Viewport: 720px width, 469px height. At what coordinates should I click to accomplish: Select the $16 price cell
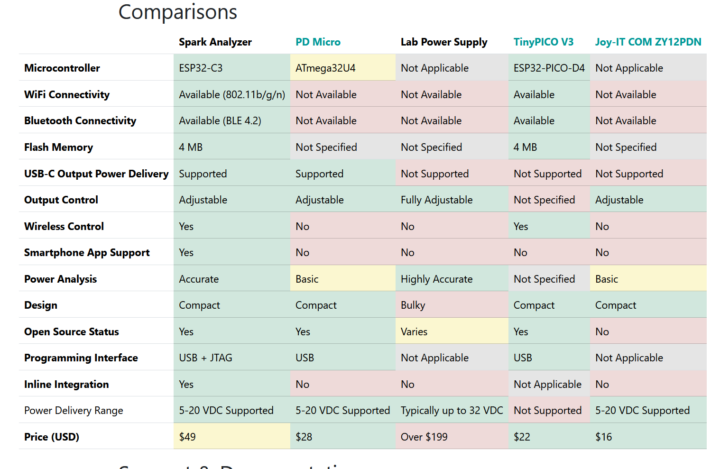648,437
